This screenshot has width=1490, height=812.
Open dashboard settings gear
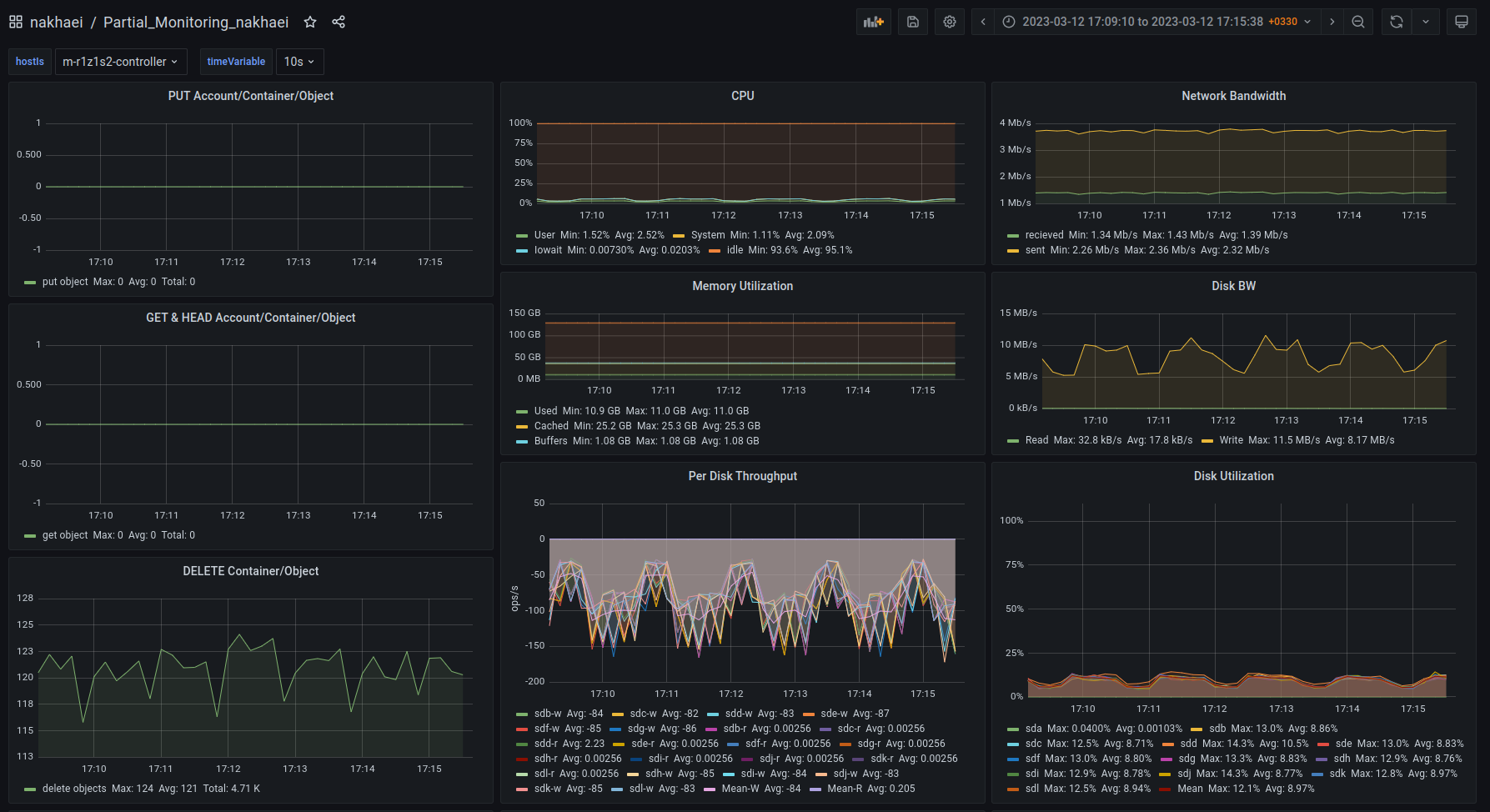(950, 22)
